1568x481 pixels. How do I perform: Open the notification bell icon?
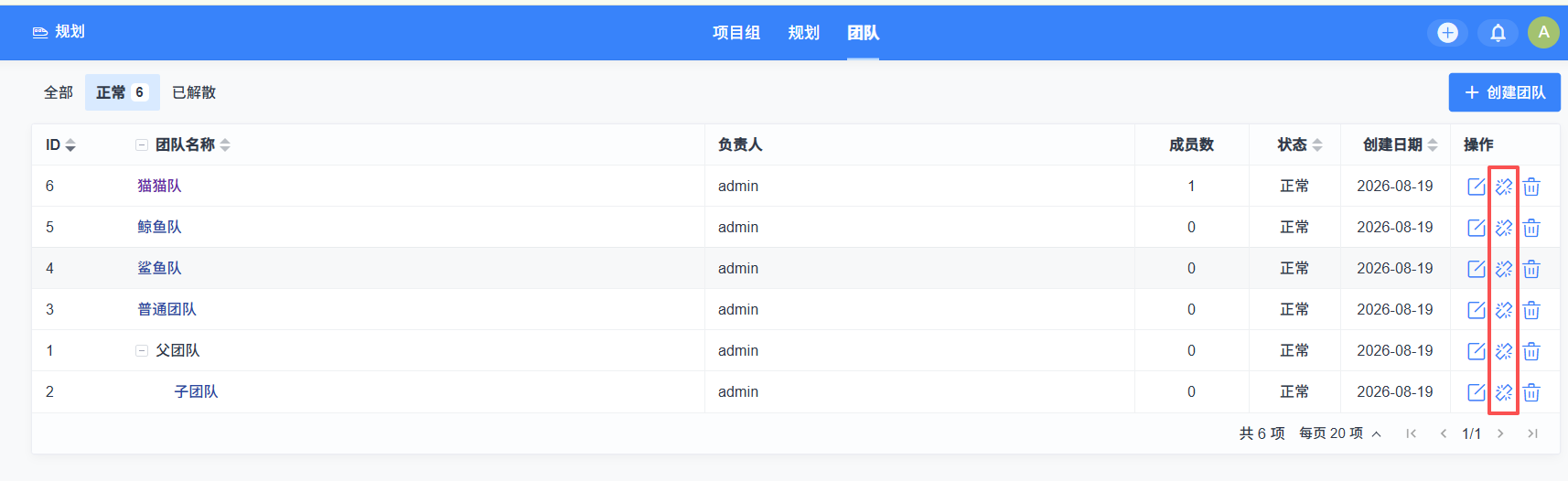click(x=1498, y=33)
